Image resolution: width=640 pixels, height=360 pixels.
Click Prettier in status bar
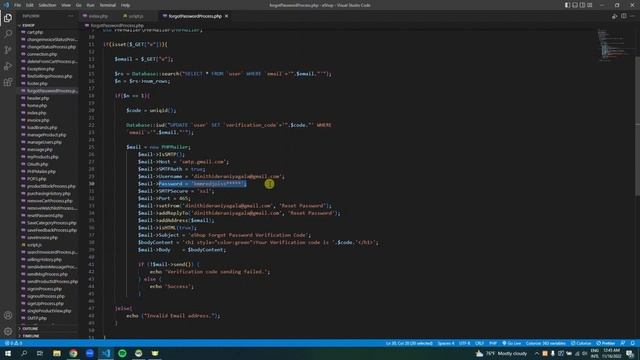(606, 343)
